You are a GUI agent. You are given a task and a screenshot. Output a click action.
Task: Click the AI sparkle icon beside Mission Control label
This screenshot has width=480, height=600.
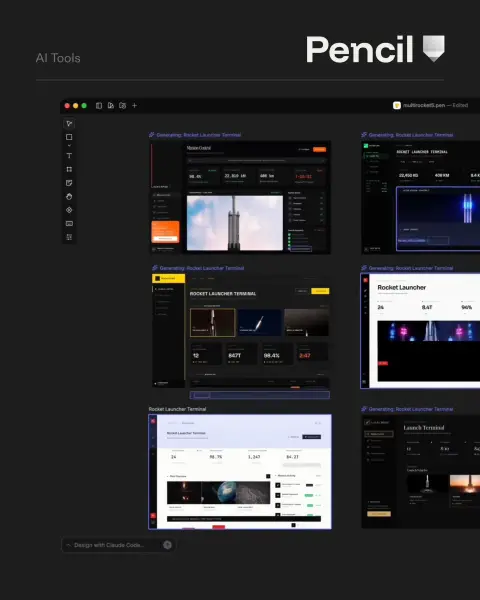click(152, 135)
